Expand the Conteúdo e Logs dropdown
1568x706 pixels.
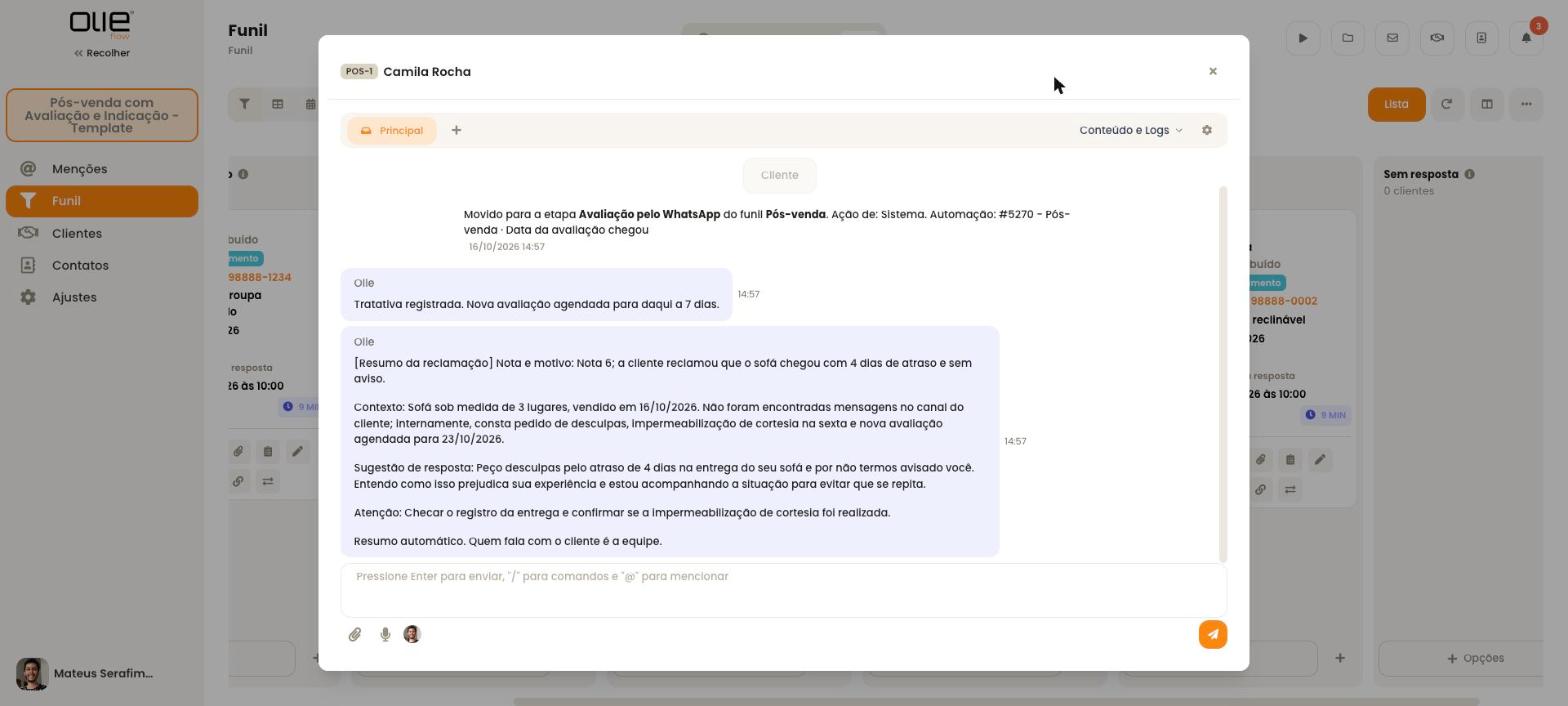pos(1131,130)
